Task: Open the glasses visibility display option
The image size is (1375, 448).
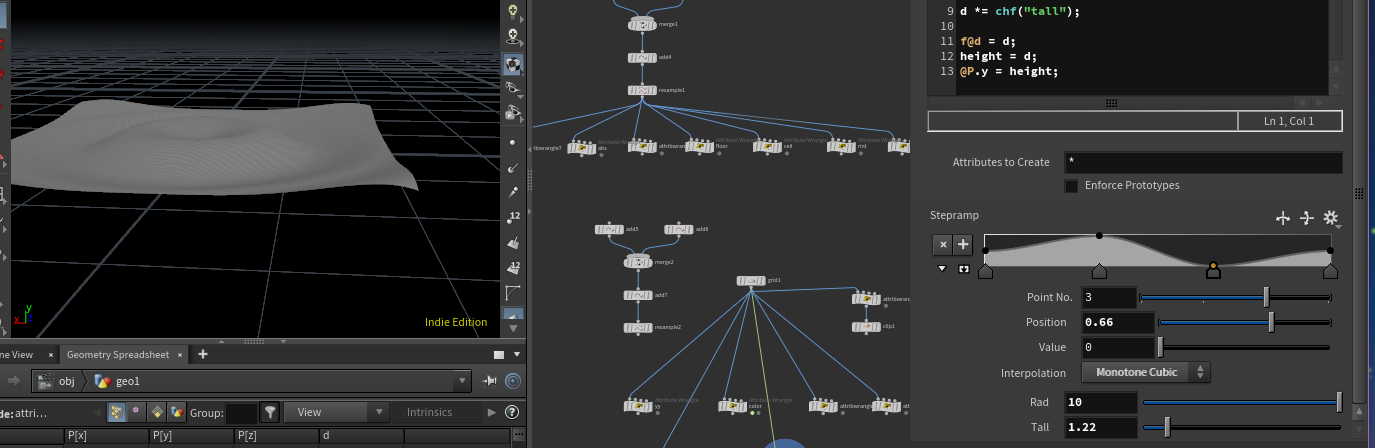Action: pos(514,89)
